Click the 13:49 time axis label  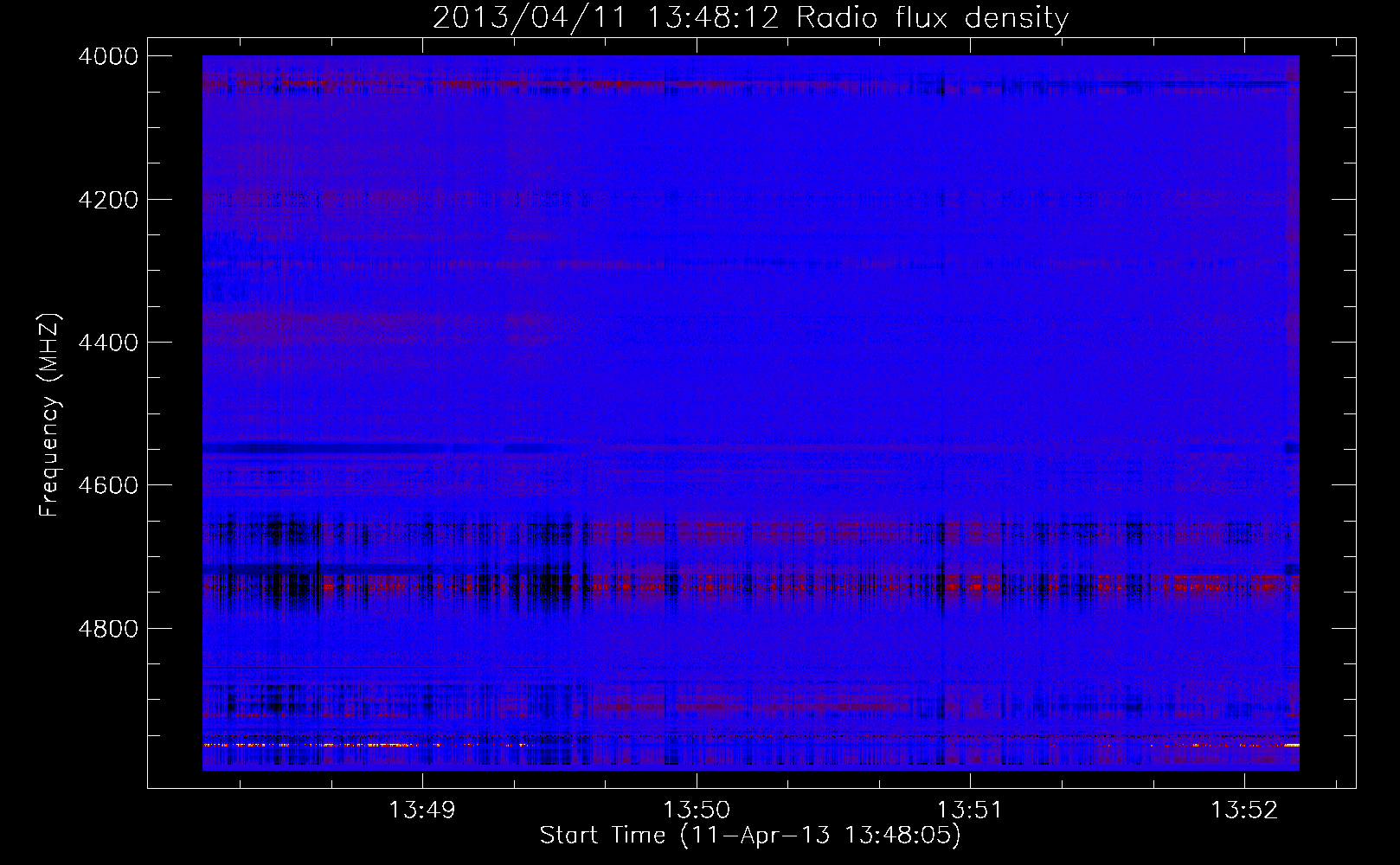pyautogui.click(x=421, y=811)
